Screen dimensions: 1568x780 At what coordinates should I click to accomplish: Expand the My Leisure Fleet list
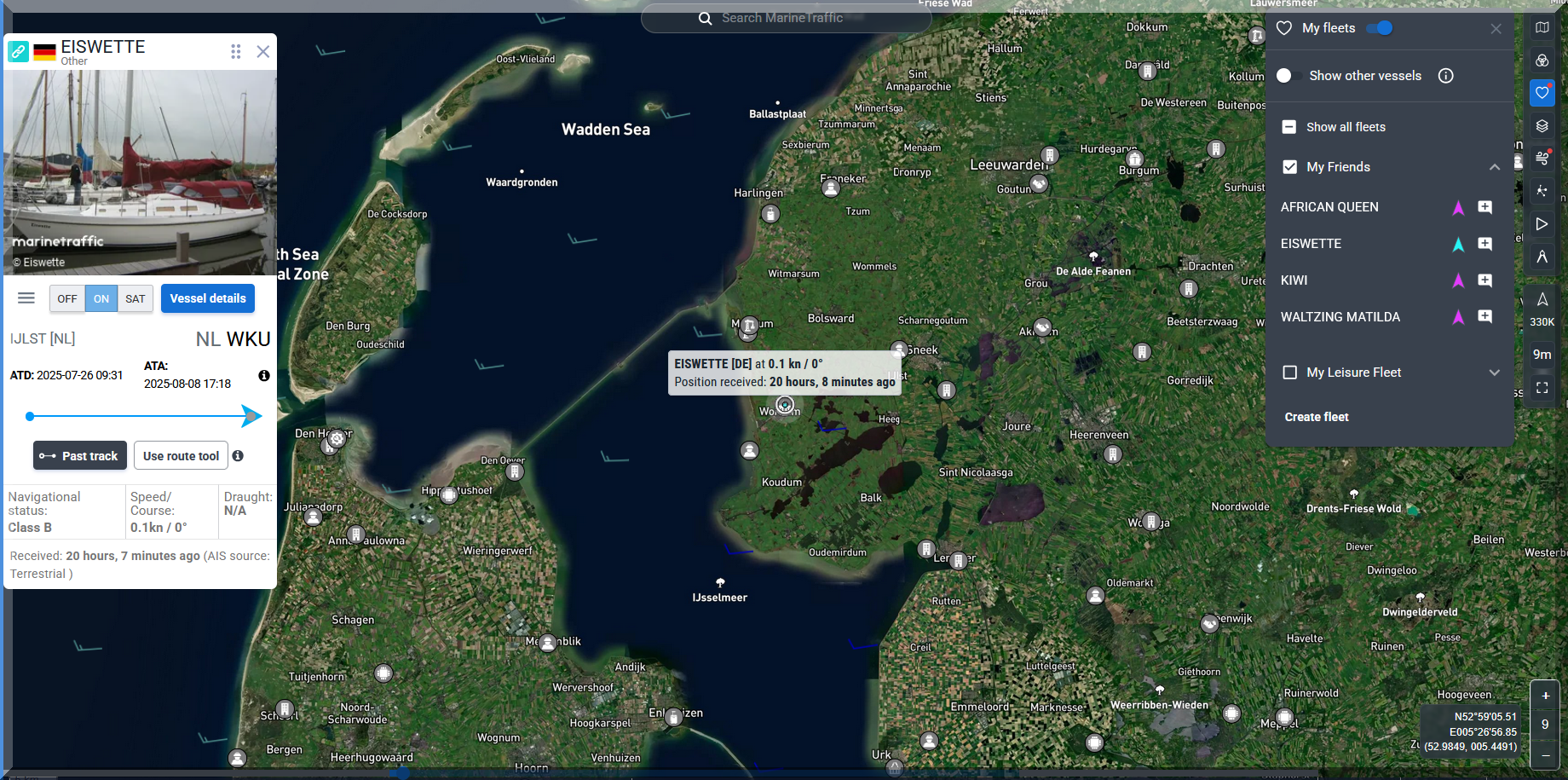point(1494,373)
